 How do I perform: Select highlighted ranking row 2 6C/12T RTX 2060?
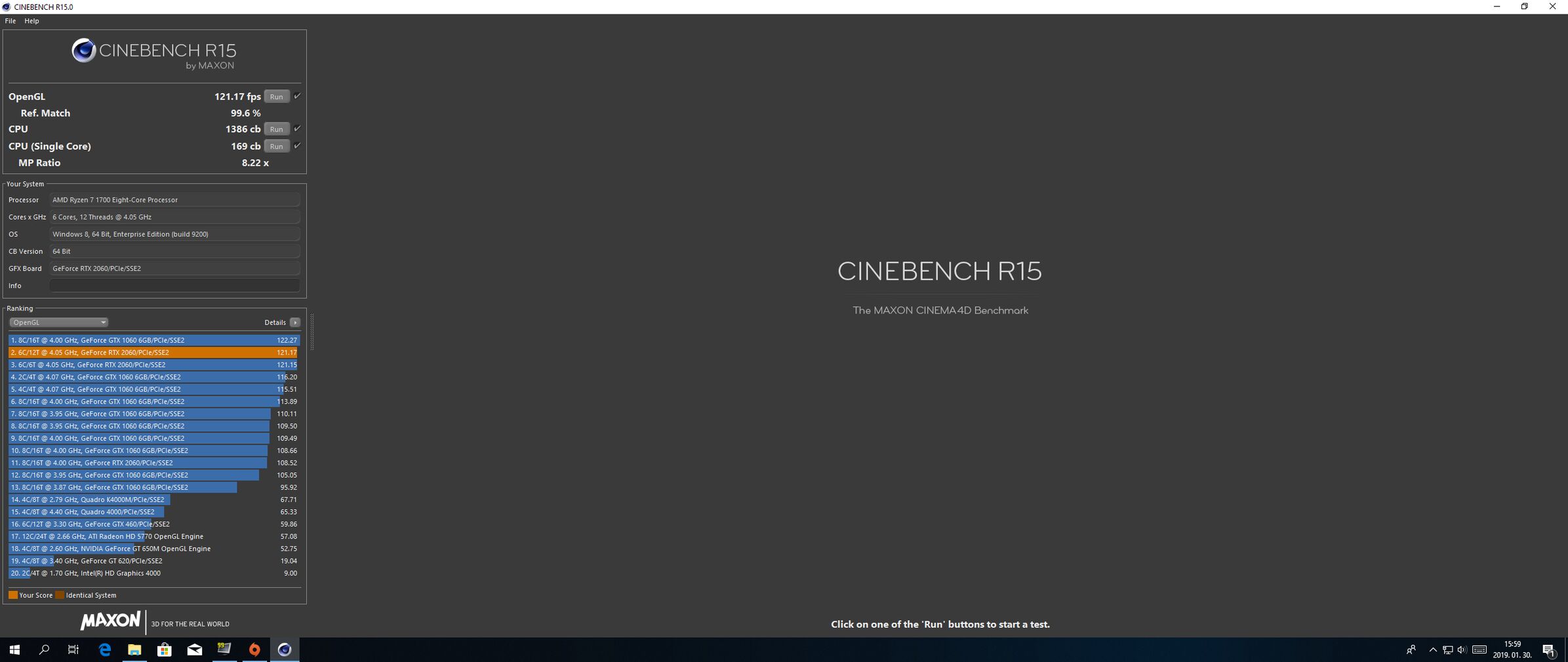pos(154,352)
